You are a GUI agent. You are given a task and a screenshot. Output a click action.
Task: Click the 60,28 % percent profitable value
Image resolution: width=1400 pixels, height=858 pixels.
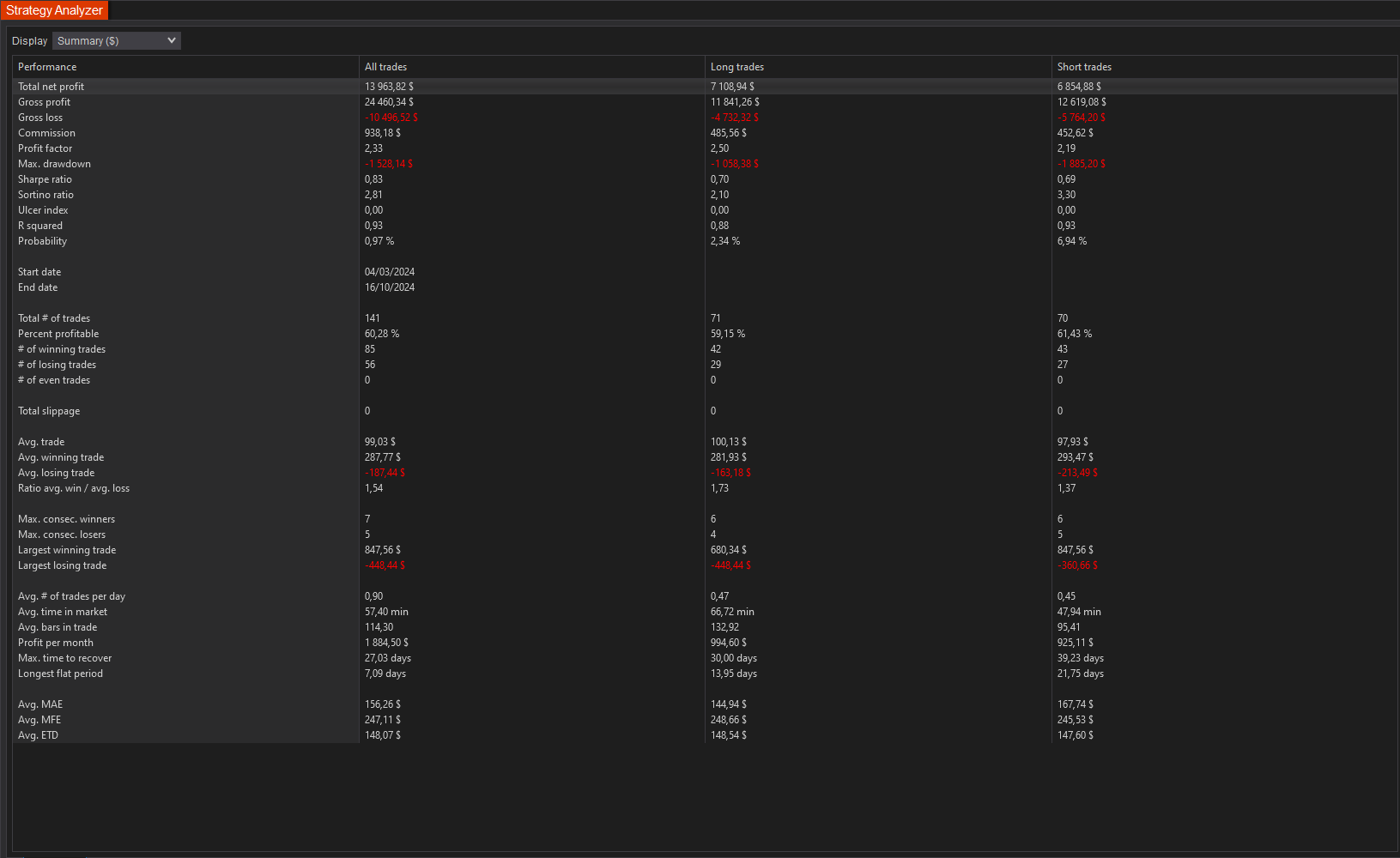tap(382, 334)
